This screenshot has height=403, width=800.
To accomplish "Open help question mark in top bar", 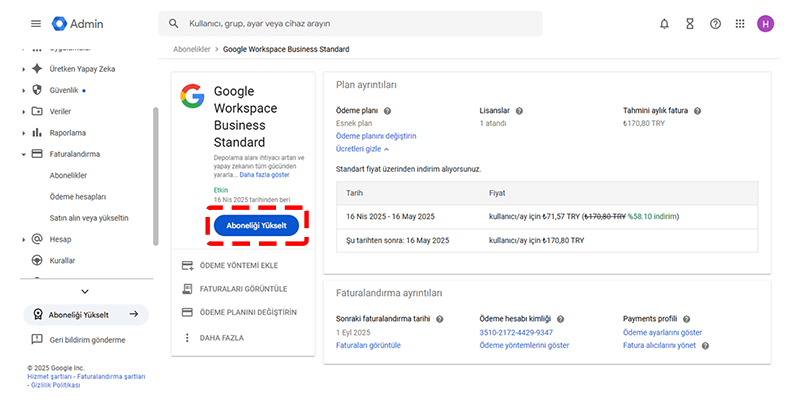I will [x=715, y=23].
